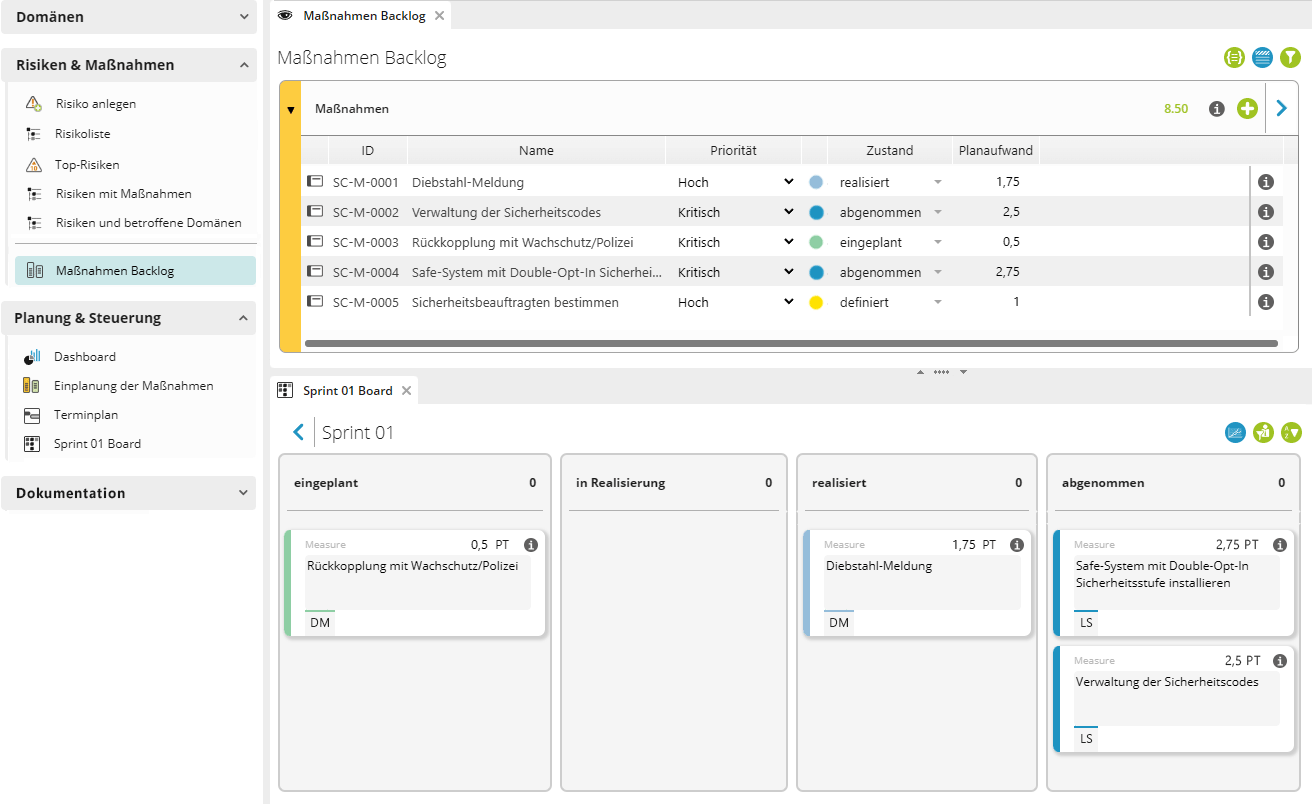Viewport: 1312px width, 804px height.
Task: Sort by the Zustand column header
Action: pos(889,150)
